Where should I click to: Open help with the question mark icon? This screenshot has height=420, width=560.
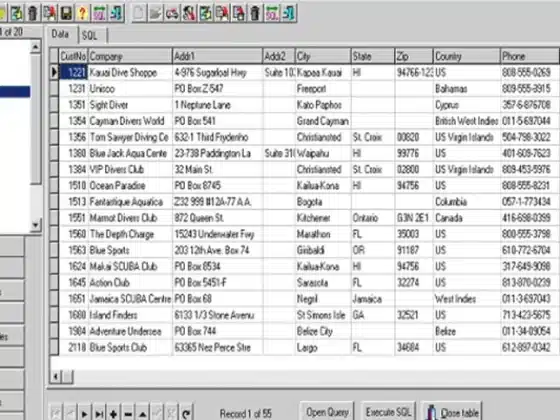tap(82, 13)
